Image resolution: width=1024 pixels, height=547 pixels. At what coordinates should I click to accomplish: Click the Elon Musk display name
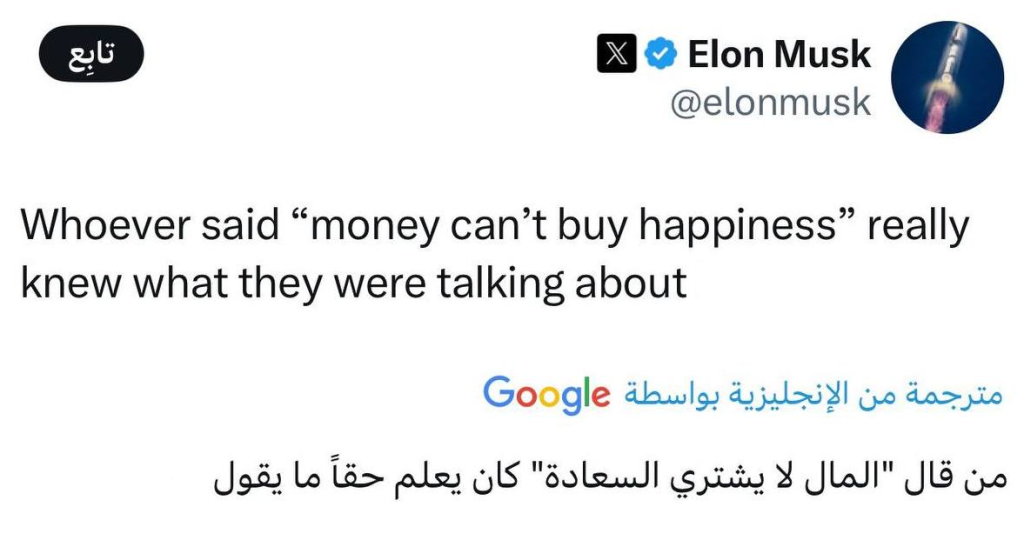click(779, 54)
